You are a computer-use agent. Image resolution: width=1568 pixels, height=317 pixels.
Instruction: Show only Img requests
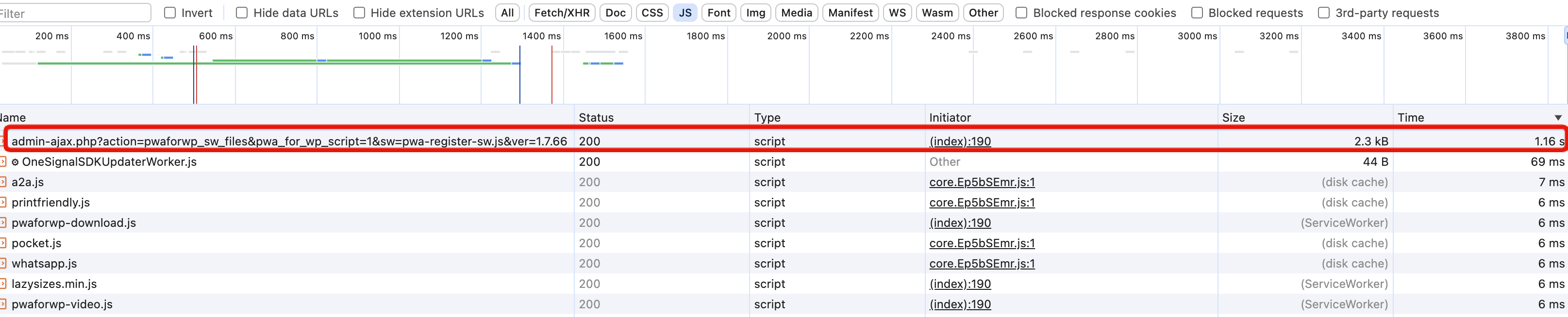755,13
